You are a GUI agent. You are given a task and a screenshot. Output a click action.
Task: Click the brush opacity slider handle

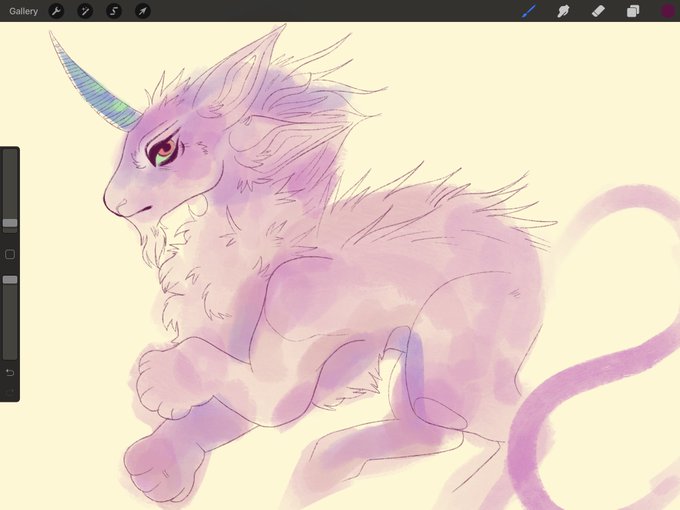click(x=10, y=280)
